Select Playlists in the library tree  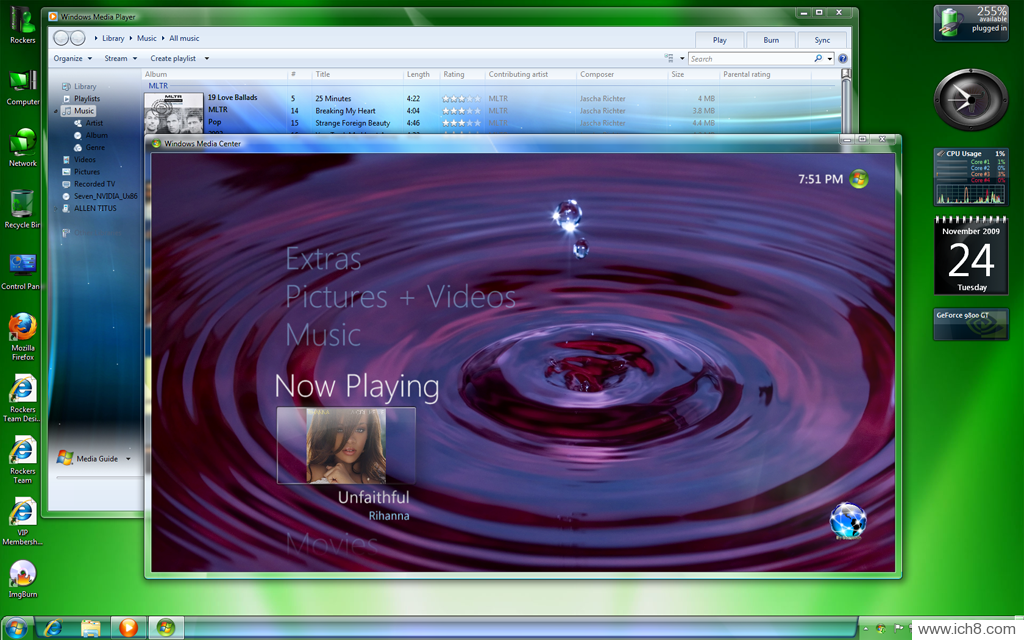[x=87, y=99]
